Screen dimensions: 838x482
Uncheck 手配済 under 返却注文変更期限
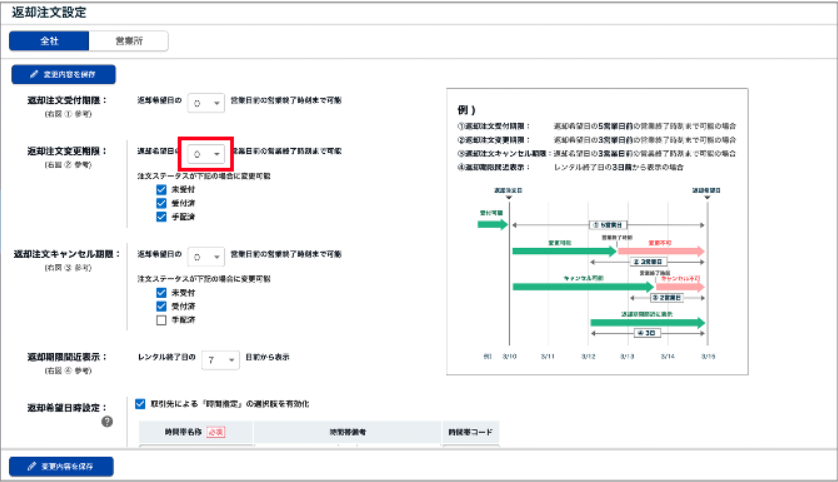[161, 217]
